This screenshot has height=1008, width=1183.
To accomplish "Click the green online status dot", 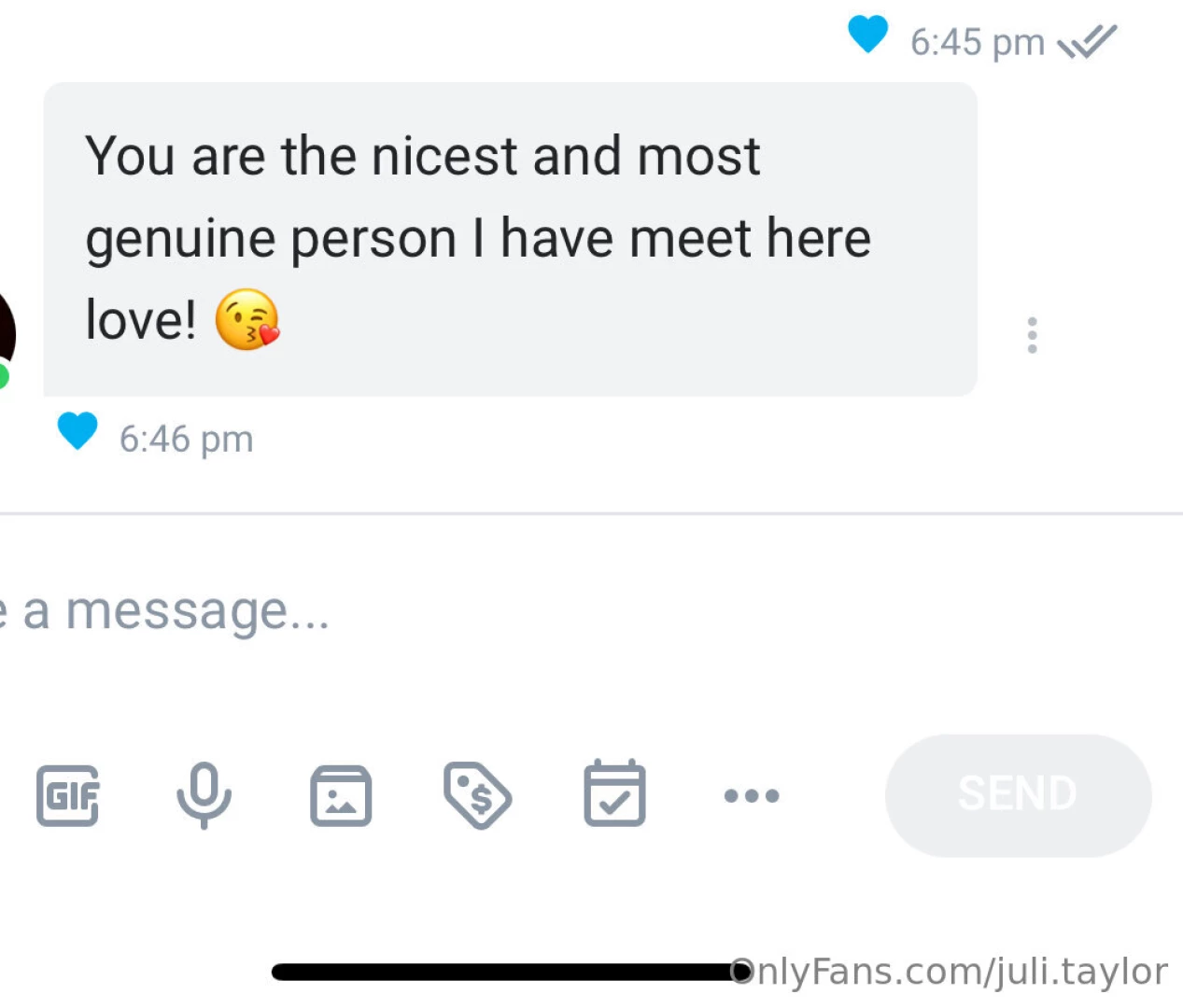I will 3,377.
